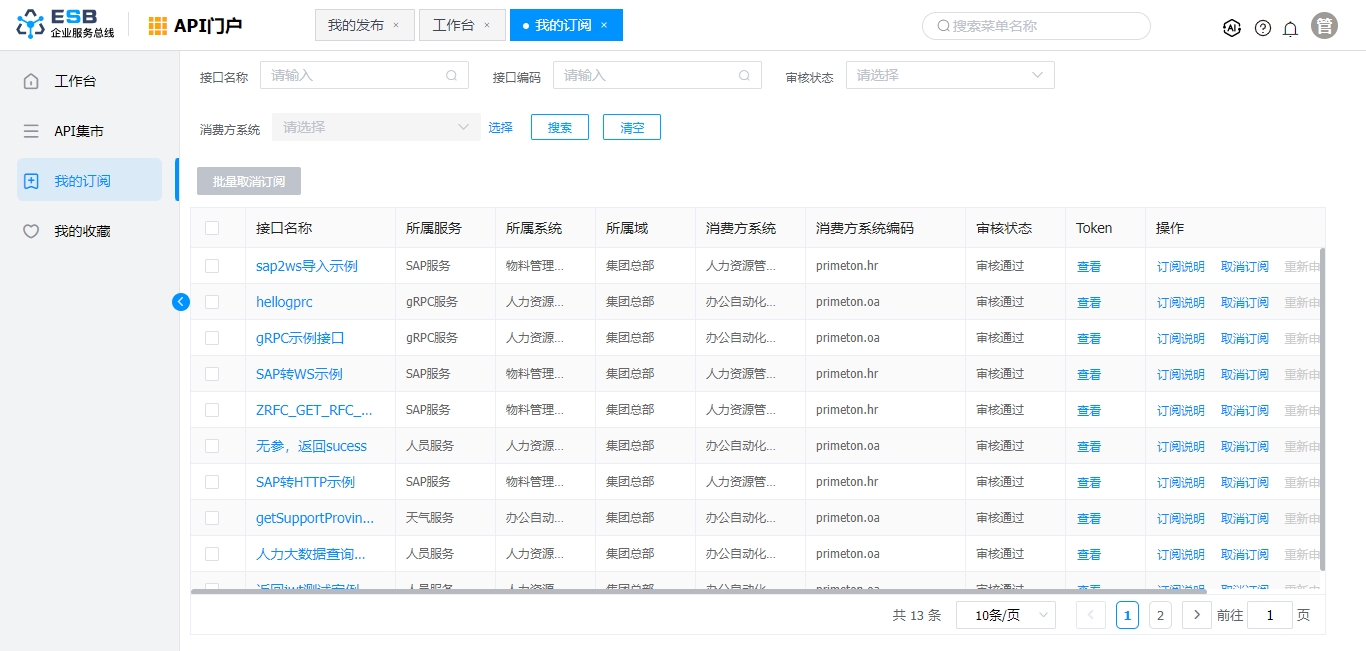Viewport: 1366px width, 651px height.
Task: Collapse the sidebar with the blue arrow
Action: (181, 301)
